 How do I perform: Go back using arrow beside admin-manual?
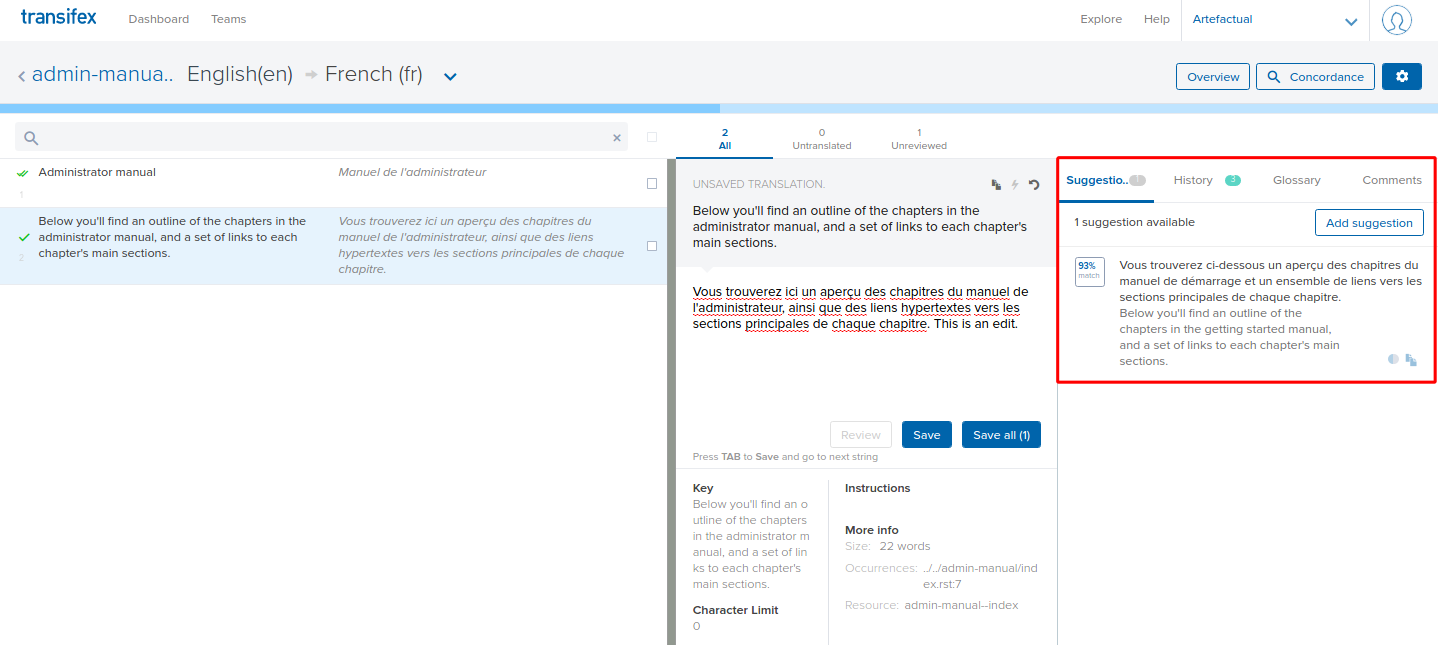pyautogui.click(x=22, y=76)
